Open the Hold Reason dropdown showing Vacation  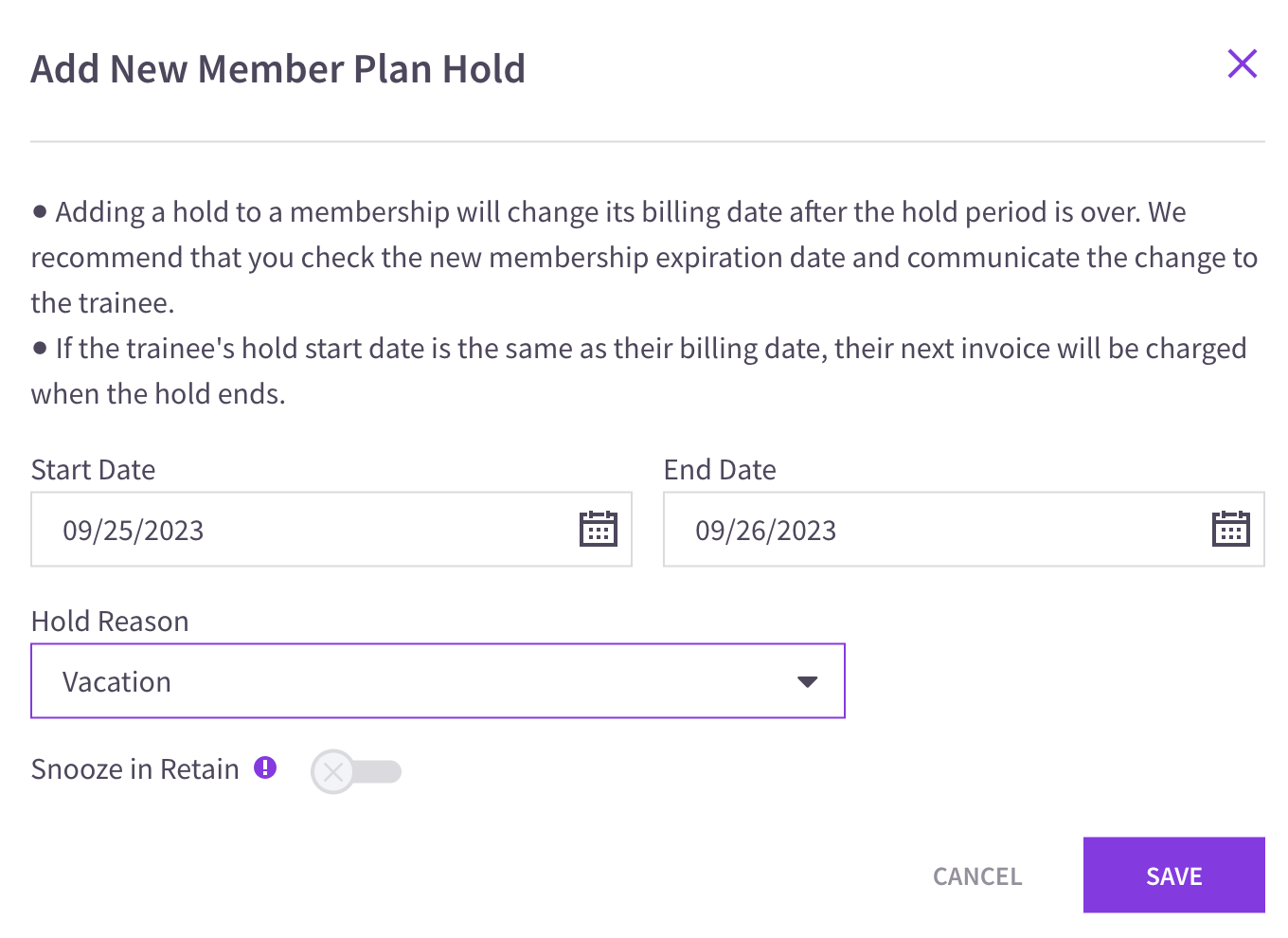coord(438,681)
